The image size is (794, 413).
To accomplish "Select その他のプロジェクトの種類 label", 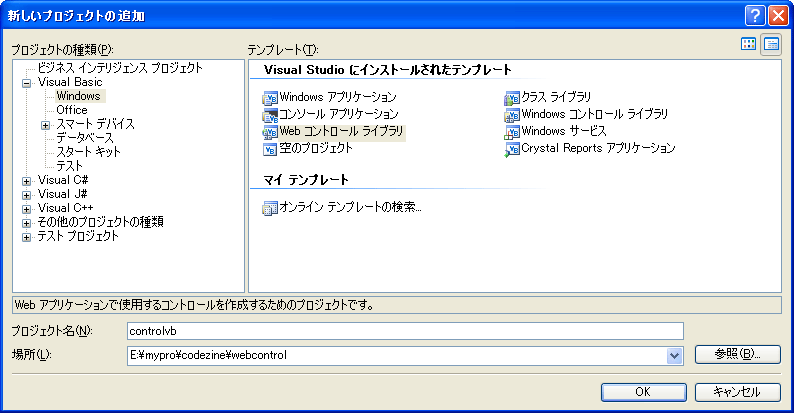I will [100, 222].
